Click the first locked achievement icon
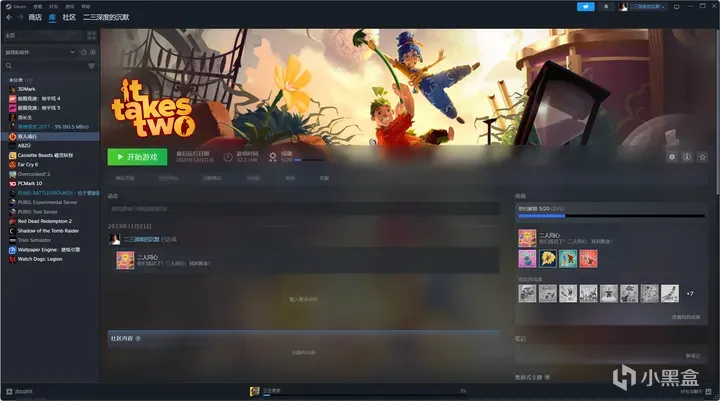The width and height of the screenshot is (720, 401). click(x=527, y=294)
